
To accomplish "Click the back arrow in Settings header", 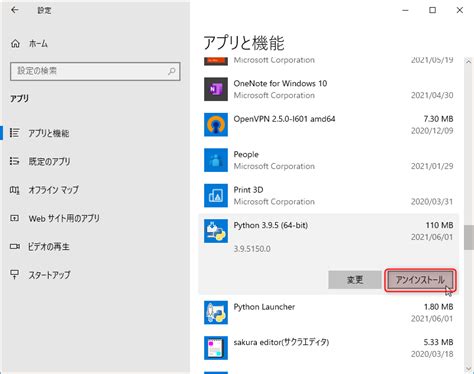I will pos(15,10).
